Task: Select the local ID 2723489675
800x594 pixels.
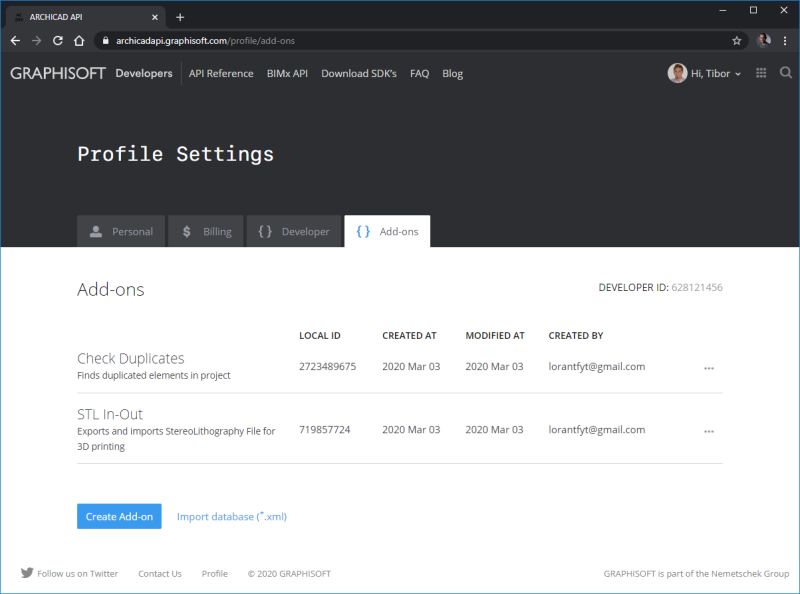Action: tap(328, 366)
